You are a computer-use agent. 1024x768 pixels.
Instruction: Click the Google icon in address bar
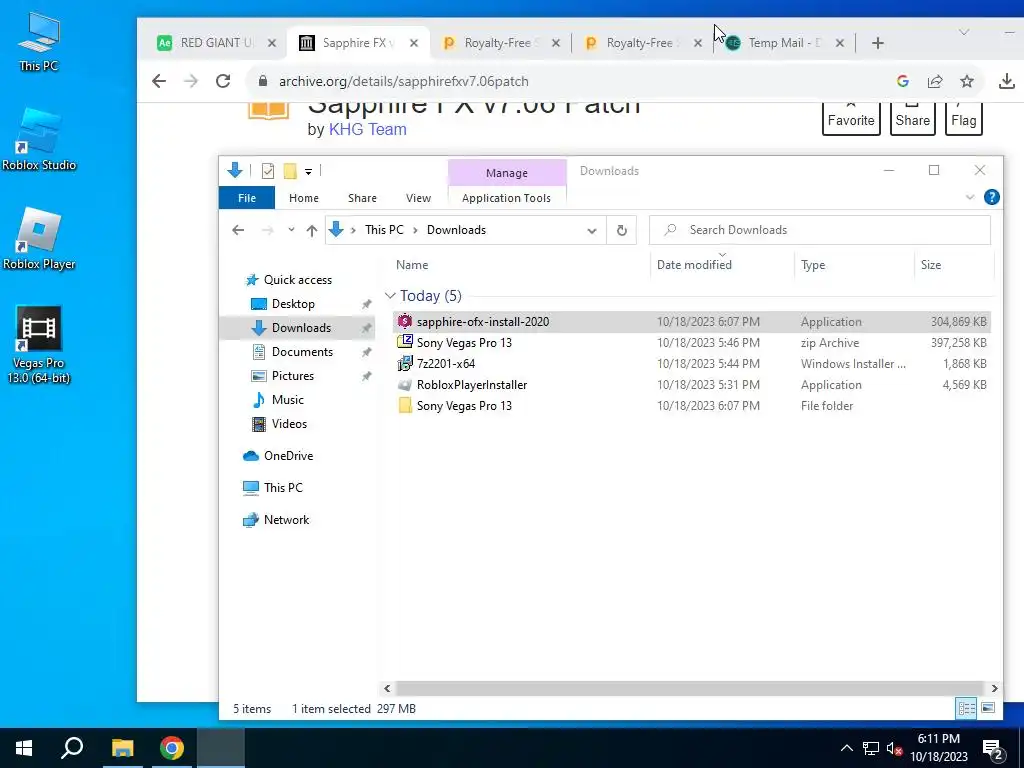(903, 81)
